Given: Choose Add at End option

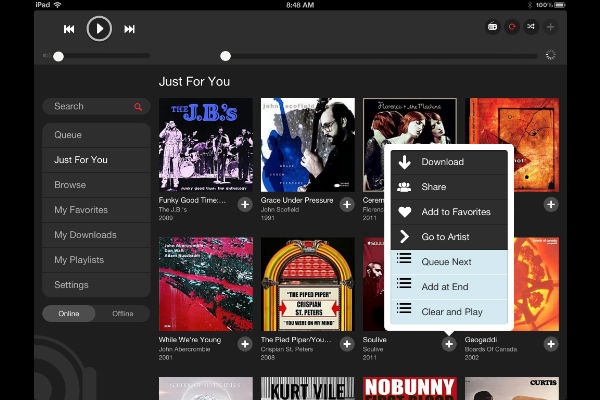Looking at the screenshot, I should [449, 287].
